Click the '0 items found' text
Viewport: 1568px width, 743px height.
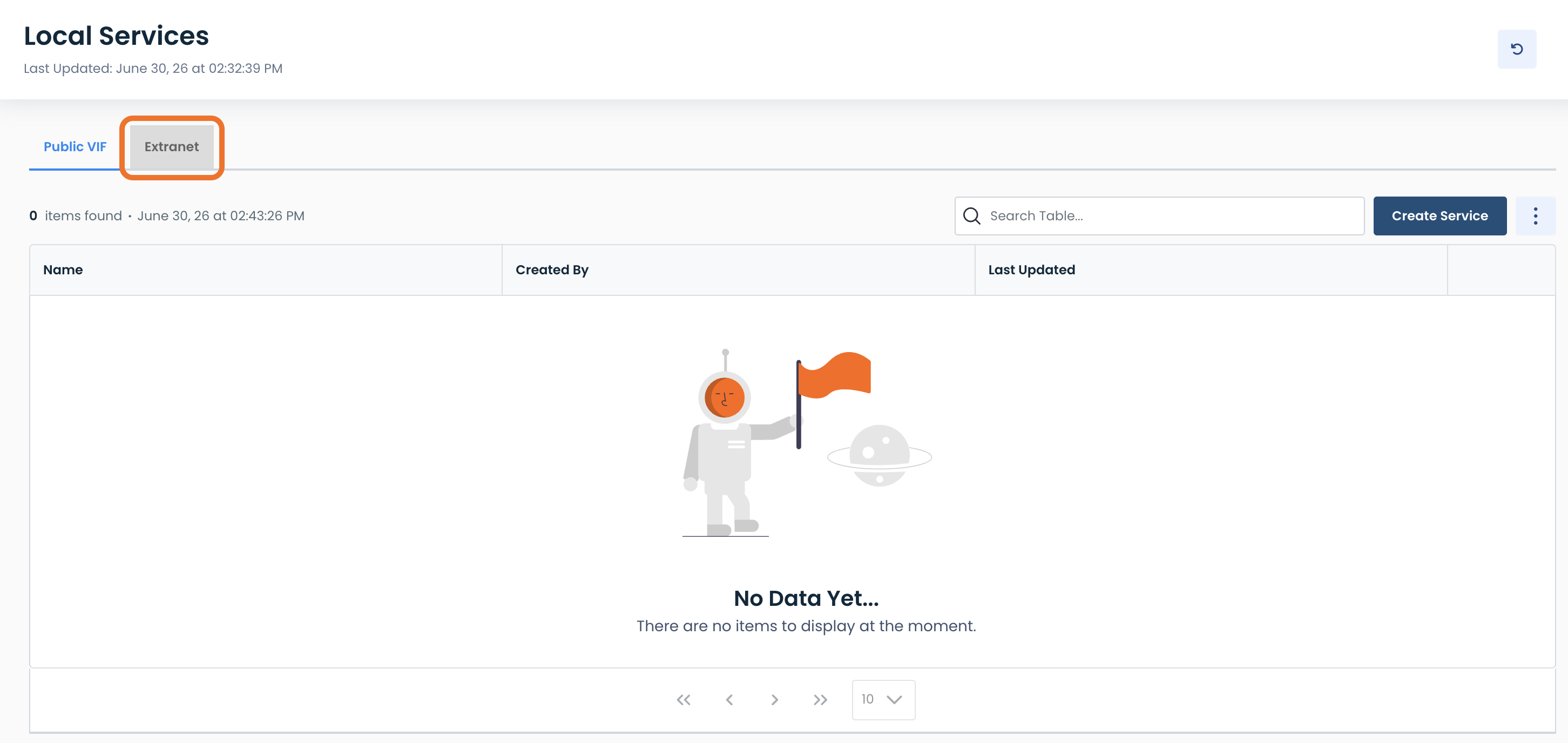[x=76, y=216]
